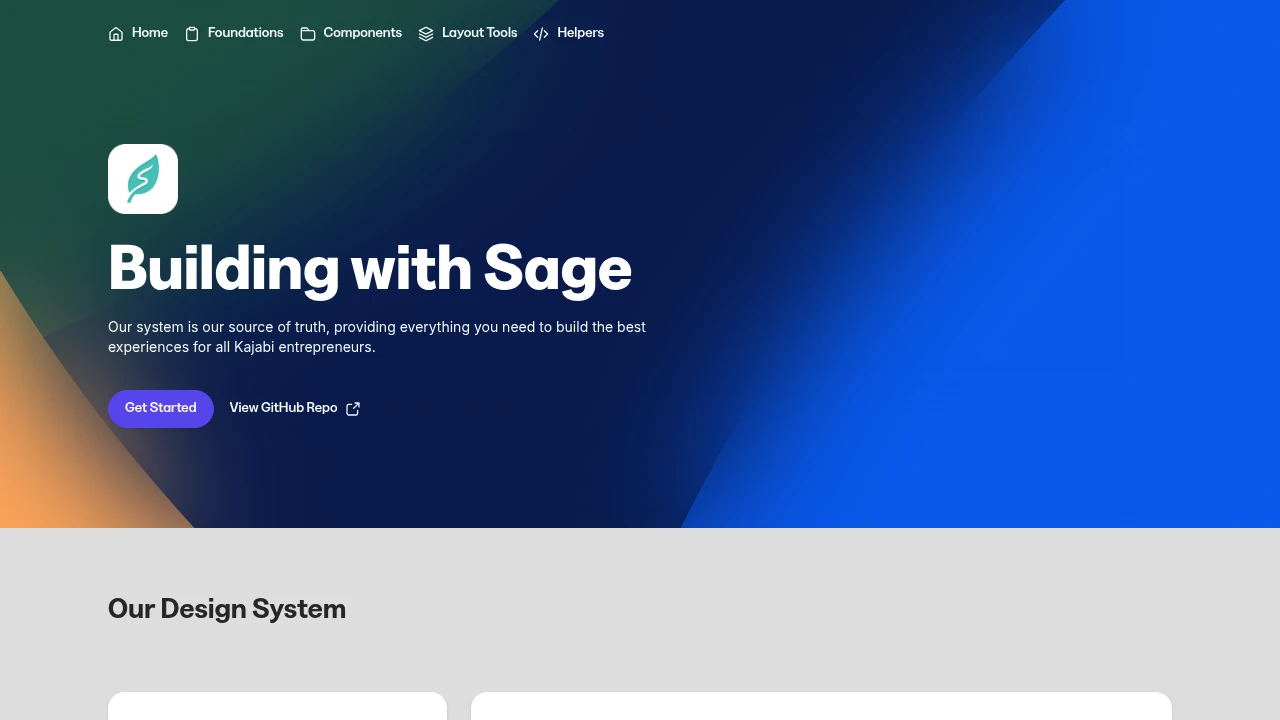Click the hero description text about Kajabi entrepreneurs
Viewport: 1280px width, 720px height.
377,337
